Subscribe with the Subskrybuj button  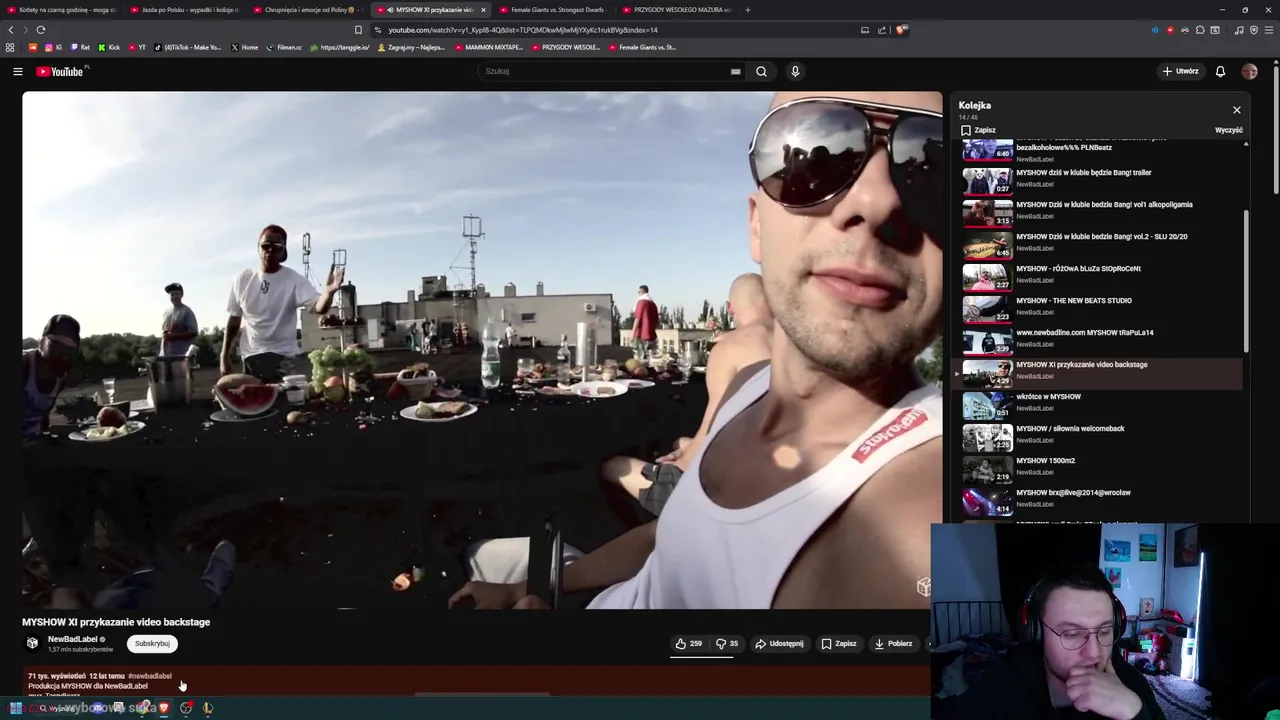(152, 644)
